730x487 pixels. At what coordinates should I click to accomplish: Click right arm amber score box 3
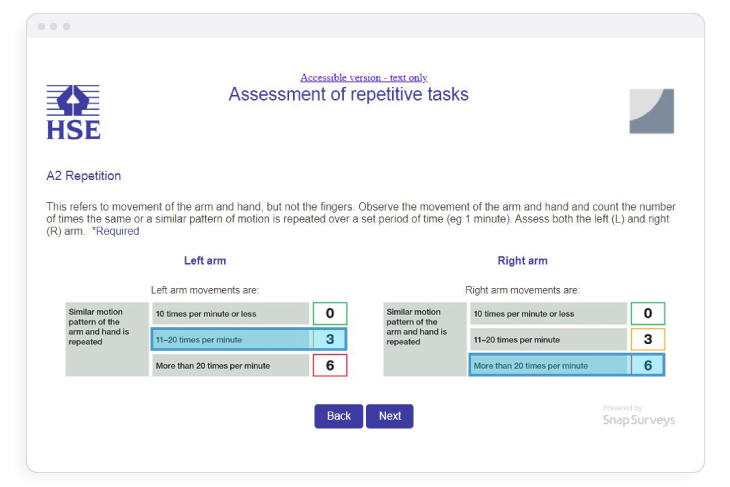(x=648, y=339)
